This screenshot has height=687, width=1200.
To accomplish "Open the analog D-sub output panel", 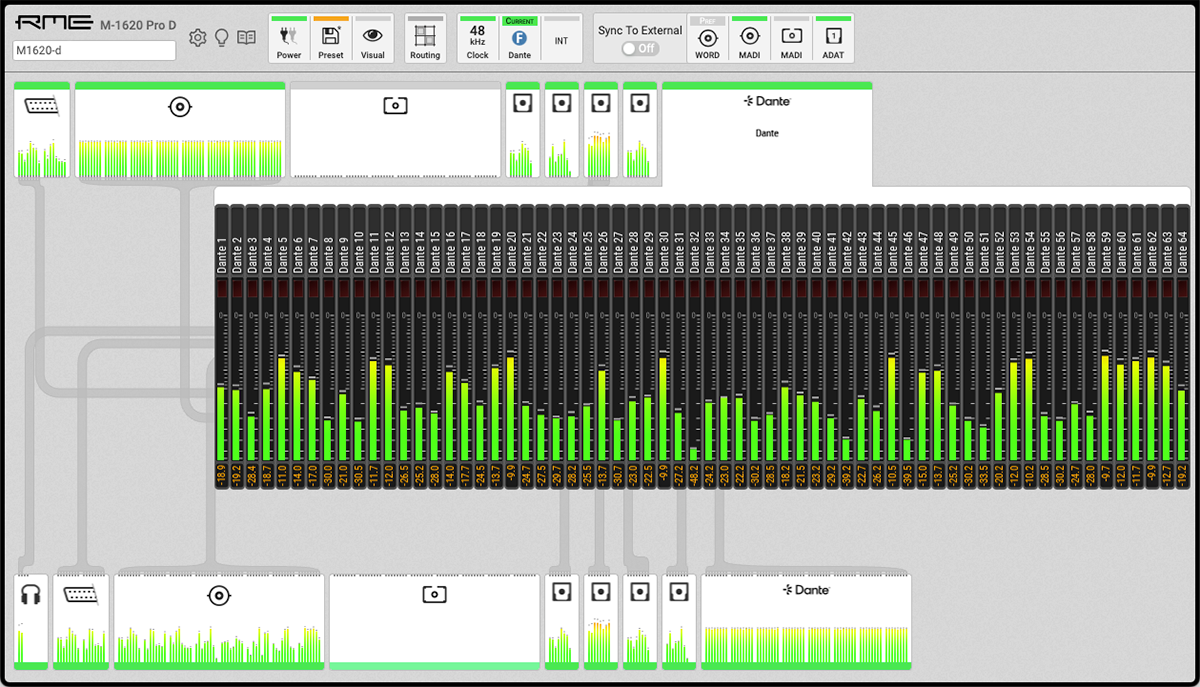I will click(x=81, y=621).
